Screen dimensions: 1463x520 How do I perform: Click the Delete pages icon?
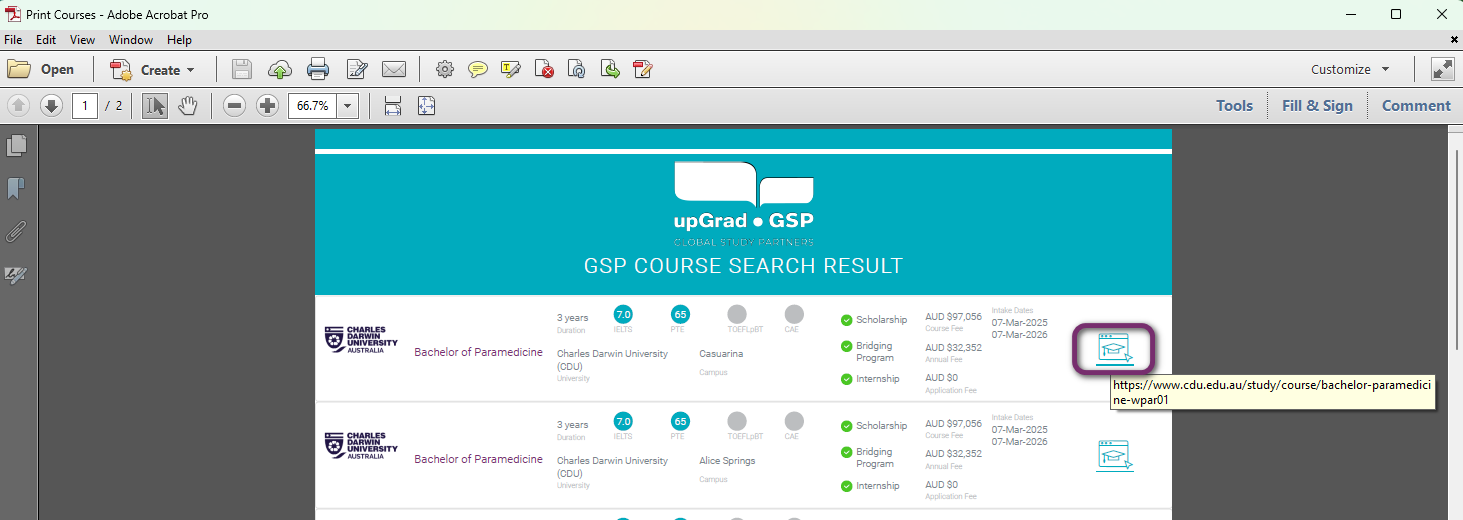[x=544, y=69]
